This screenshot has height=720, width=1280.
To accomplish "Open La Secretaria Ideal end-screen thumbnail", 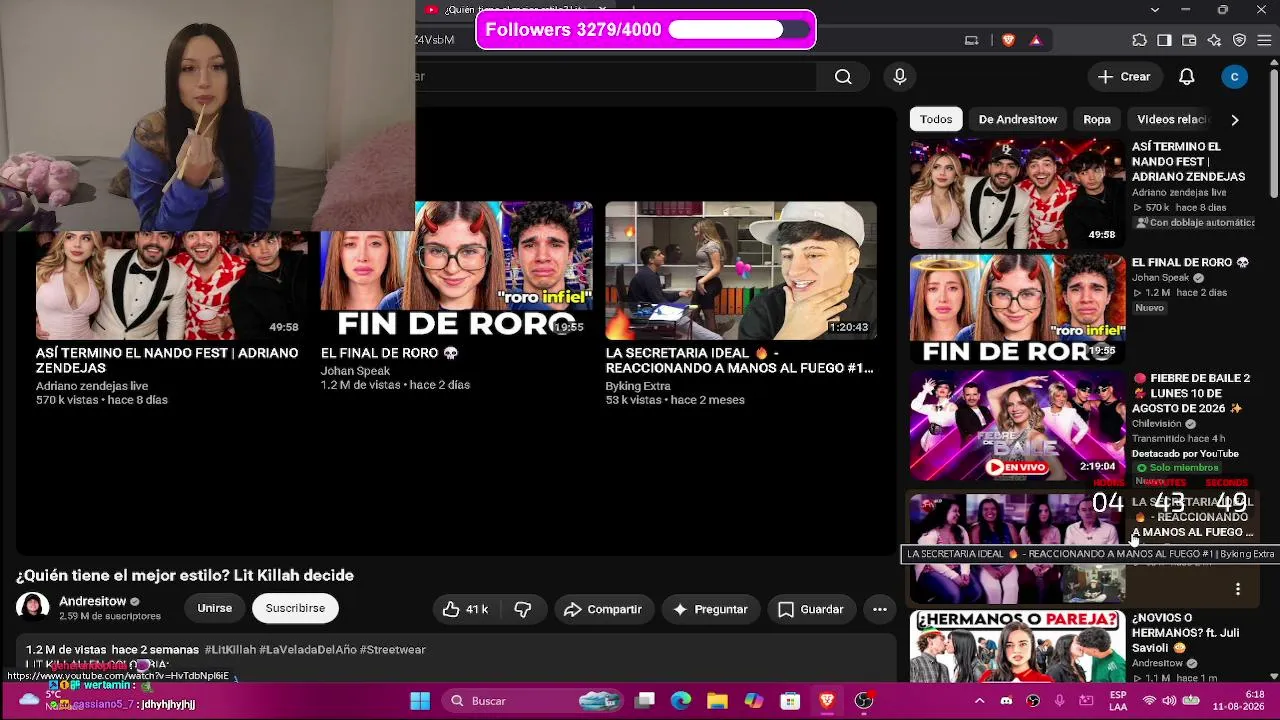I will click(741, 270).
